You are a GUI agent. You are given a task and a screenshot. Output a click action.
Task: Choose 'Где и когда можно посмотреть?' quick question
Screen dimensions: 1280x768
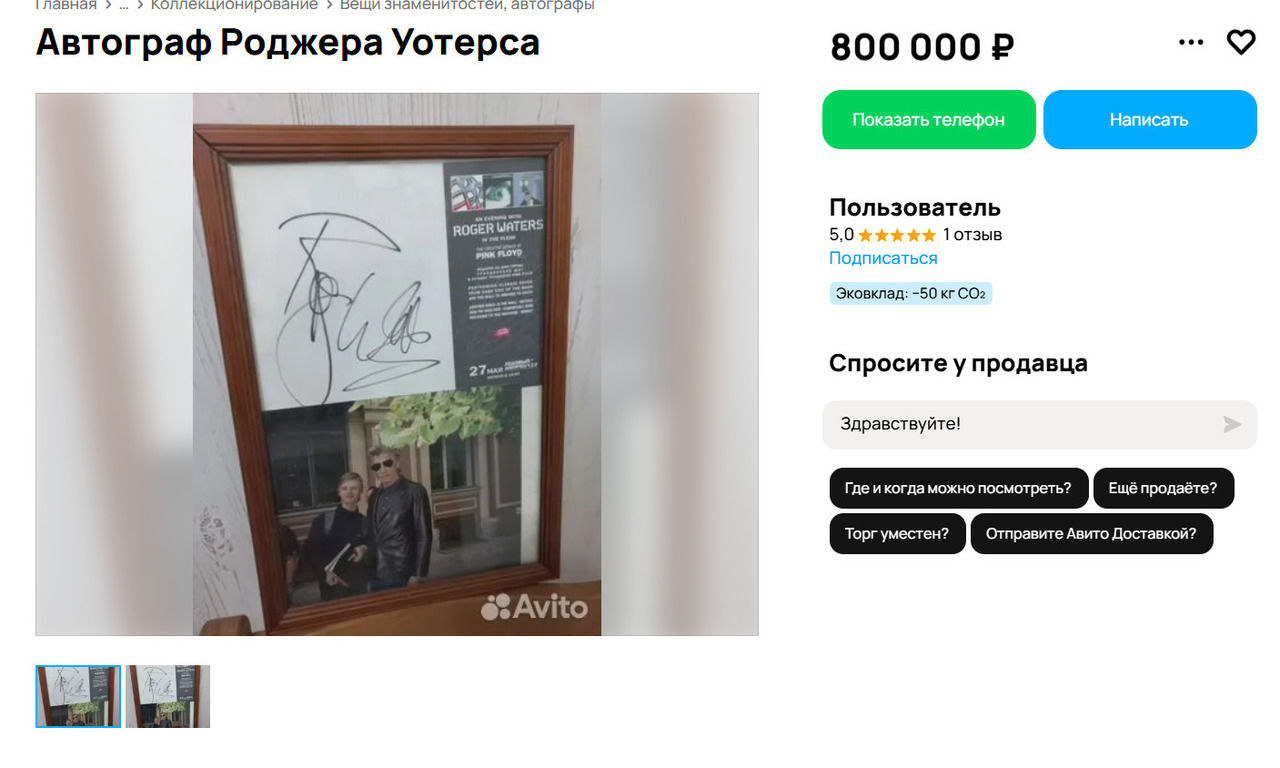[x=958, y=488]
